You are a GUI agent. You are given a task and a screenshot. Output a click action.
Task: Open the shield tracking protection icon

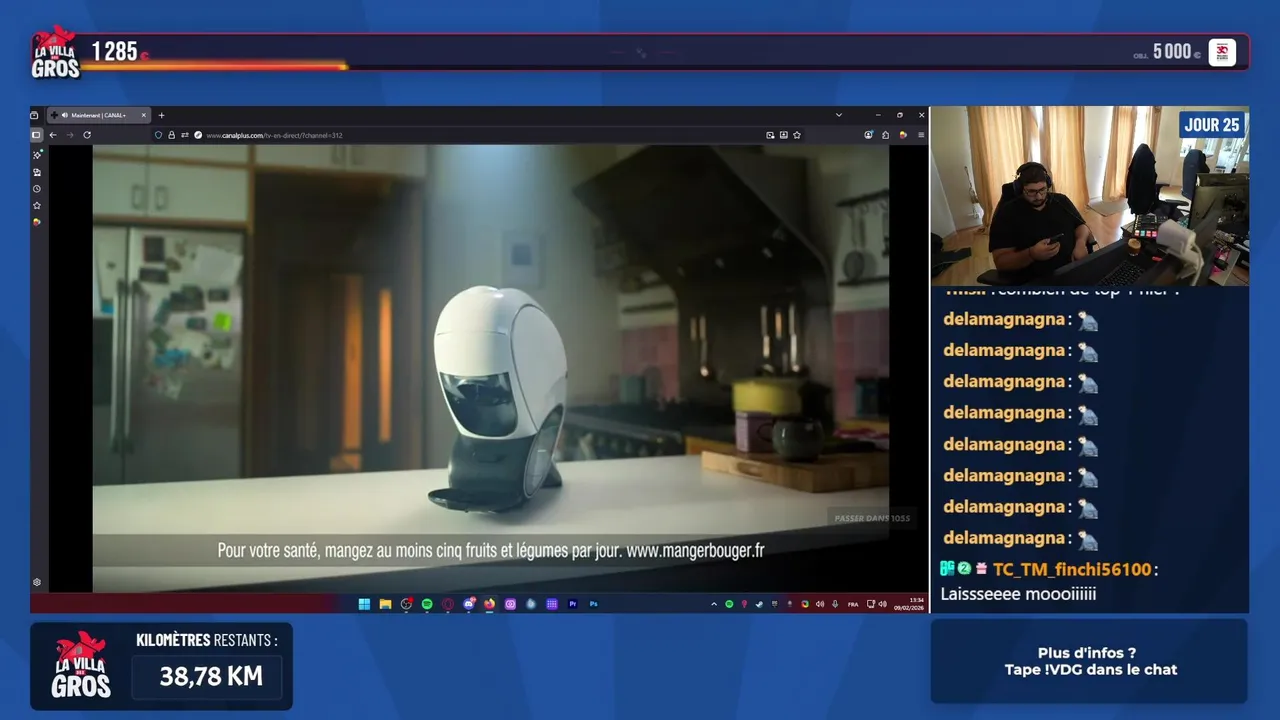pyautogui.click(x=158, y=135)
